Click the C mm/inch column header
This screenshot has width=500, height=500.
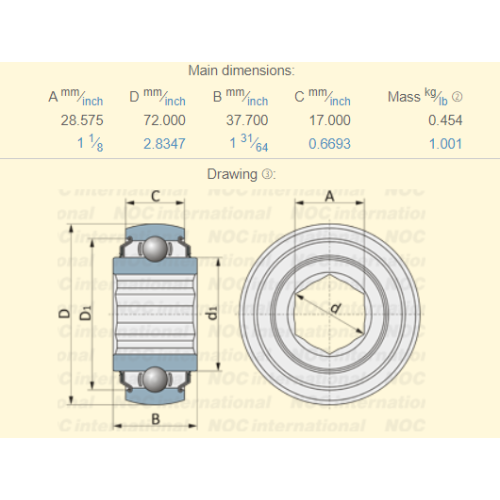pos(322,97)
